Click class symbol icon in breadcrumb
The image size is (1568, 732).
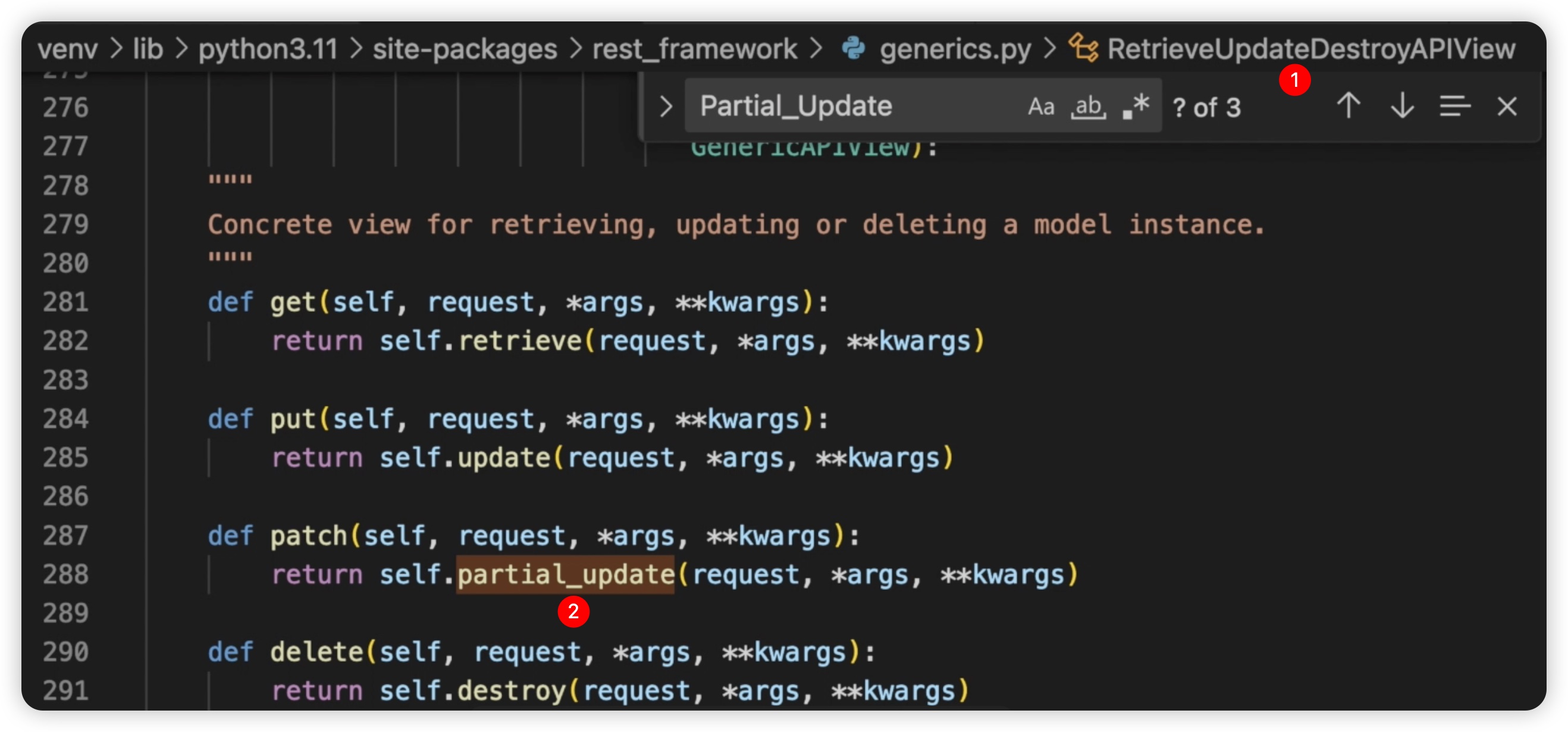tap(1083, 49)
